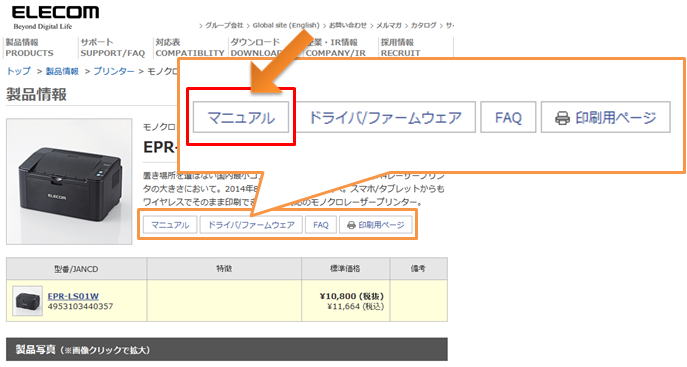Click the 製品情報 breadcrumb link
The height and width of the screenshot is (367, 687).
coord(62,71)
